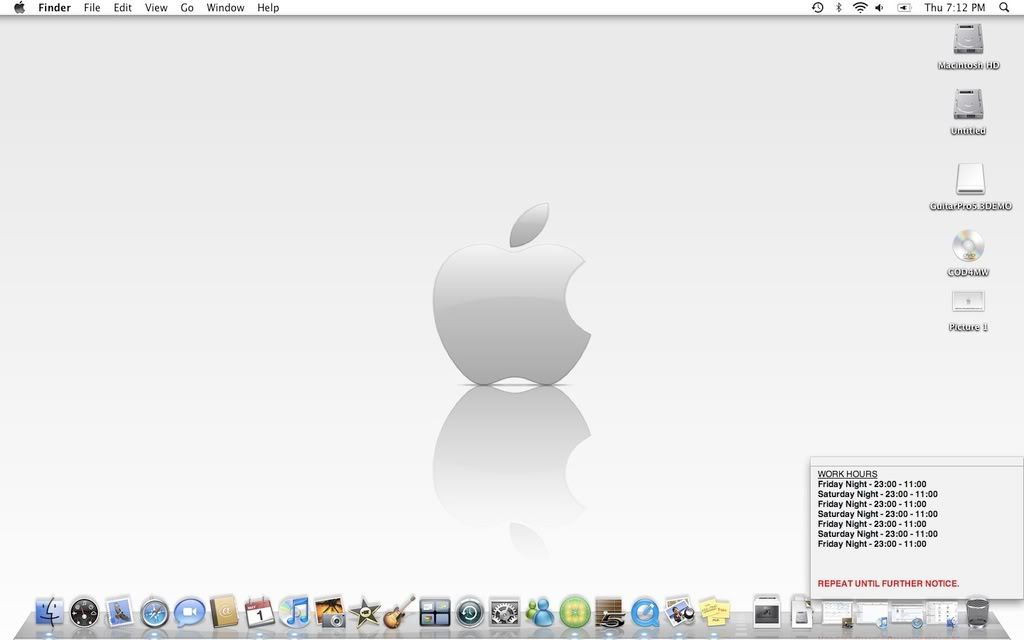
Task: Open the Edit menu
Action: point(123,8)
